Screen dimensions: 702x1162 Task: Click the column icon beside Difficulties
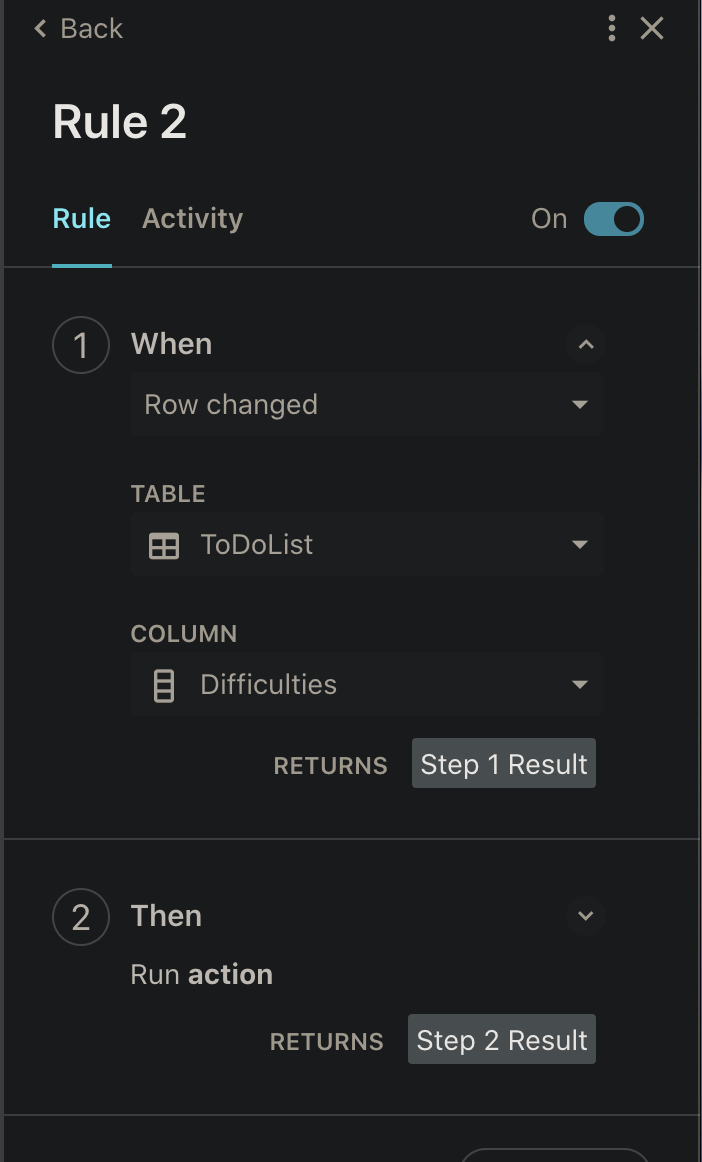tap(164, 685)
